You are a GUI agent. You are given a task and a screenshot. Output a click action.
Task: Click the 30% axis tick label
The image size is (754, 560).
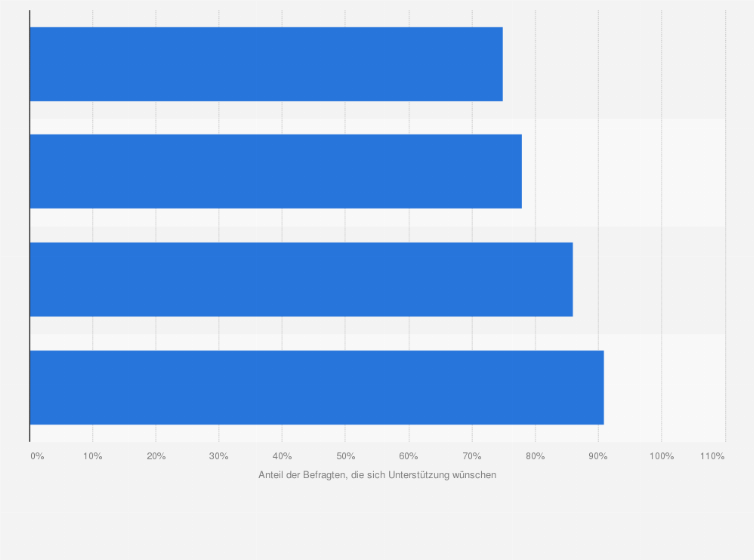coord(219,456)
